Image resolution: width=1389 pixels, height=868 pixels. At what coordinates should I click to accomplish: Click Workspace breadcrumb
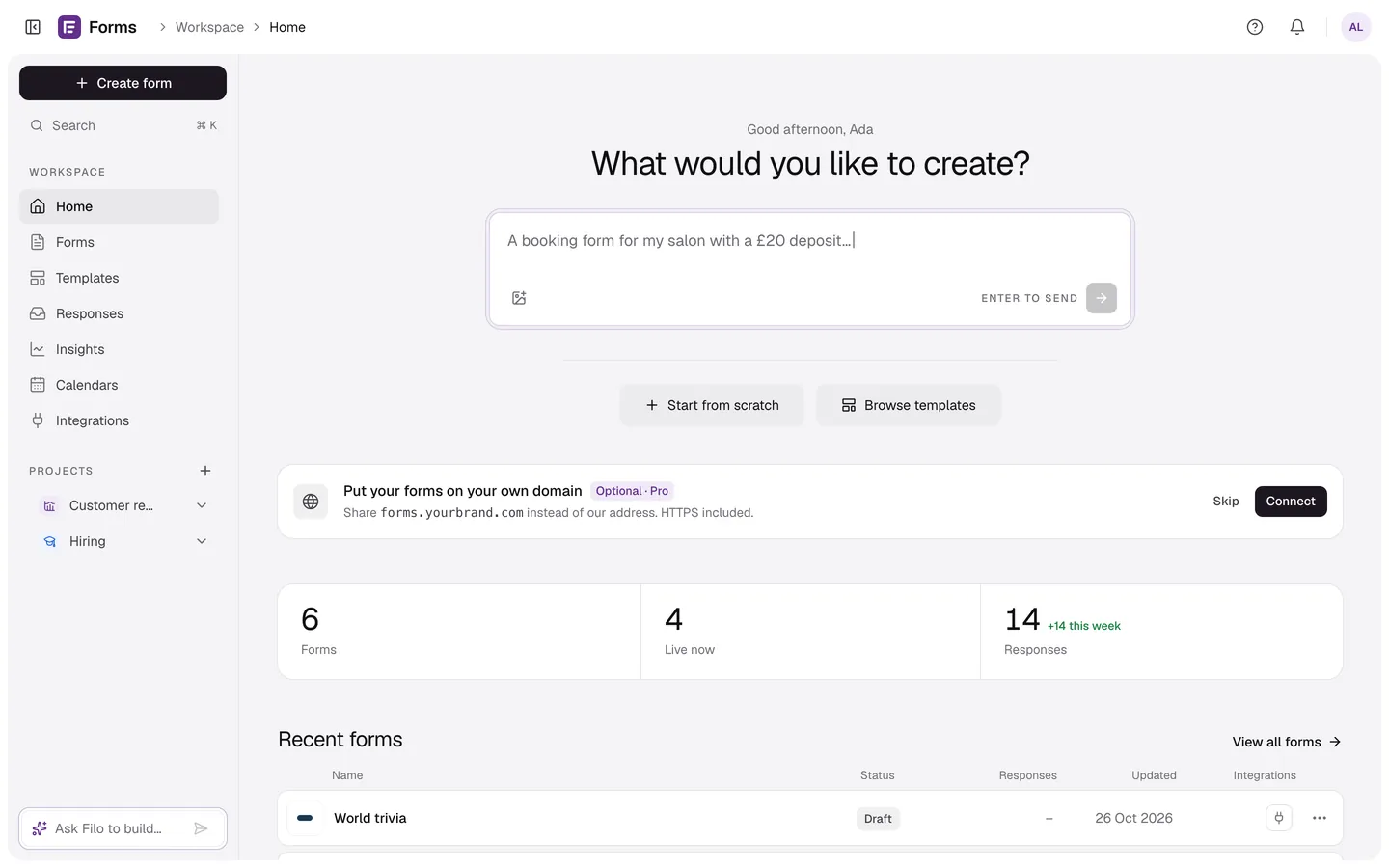tap(209, 27)
